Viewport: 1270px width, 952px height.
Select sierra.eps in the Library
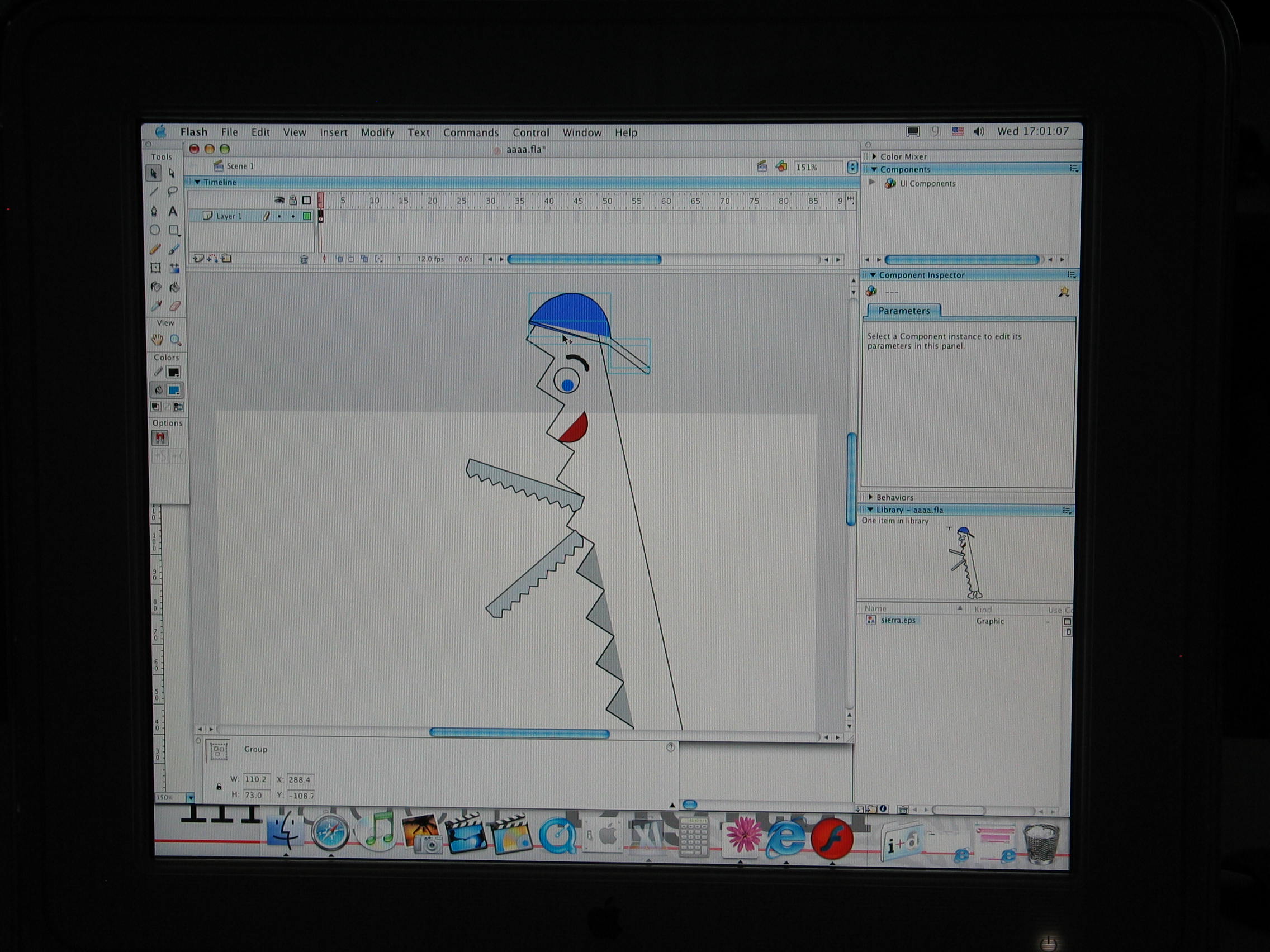click(x=898, y=620)
